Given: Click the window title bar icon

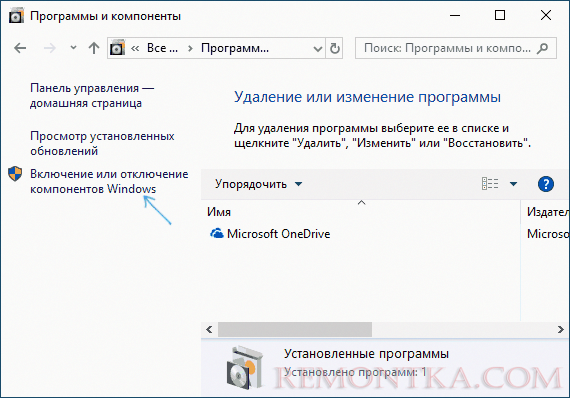Looking at the screenshot, I should click(16, 16).
